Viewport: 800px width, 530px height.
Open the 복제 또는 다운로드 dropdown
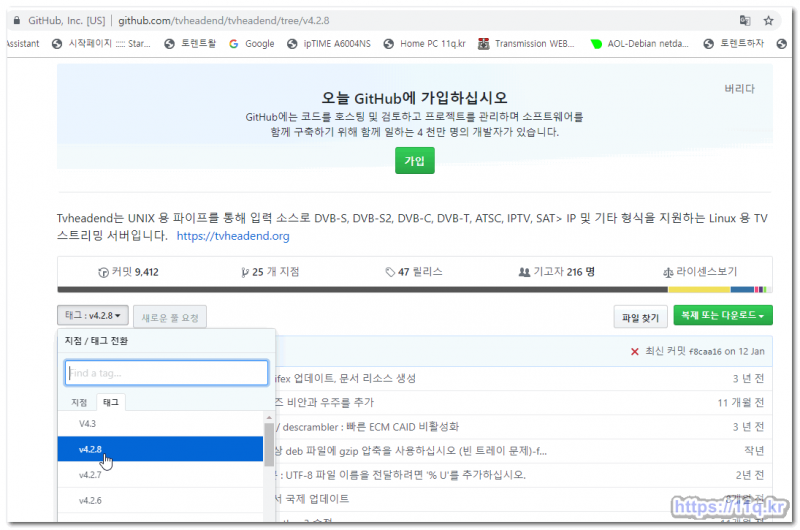coord(722,315)
